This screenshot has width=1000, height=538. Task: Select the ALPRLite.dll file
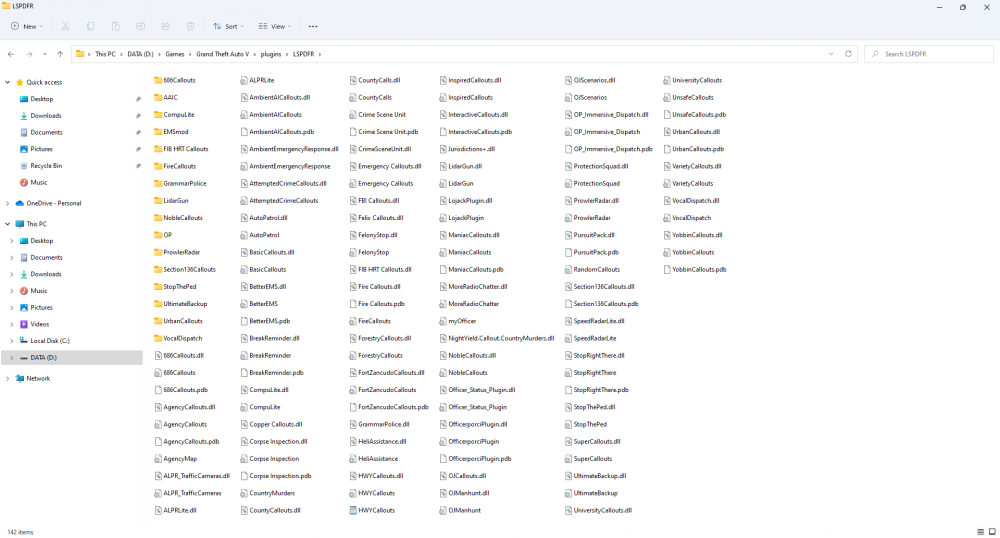point(175,511)
